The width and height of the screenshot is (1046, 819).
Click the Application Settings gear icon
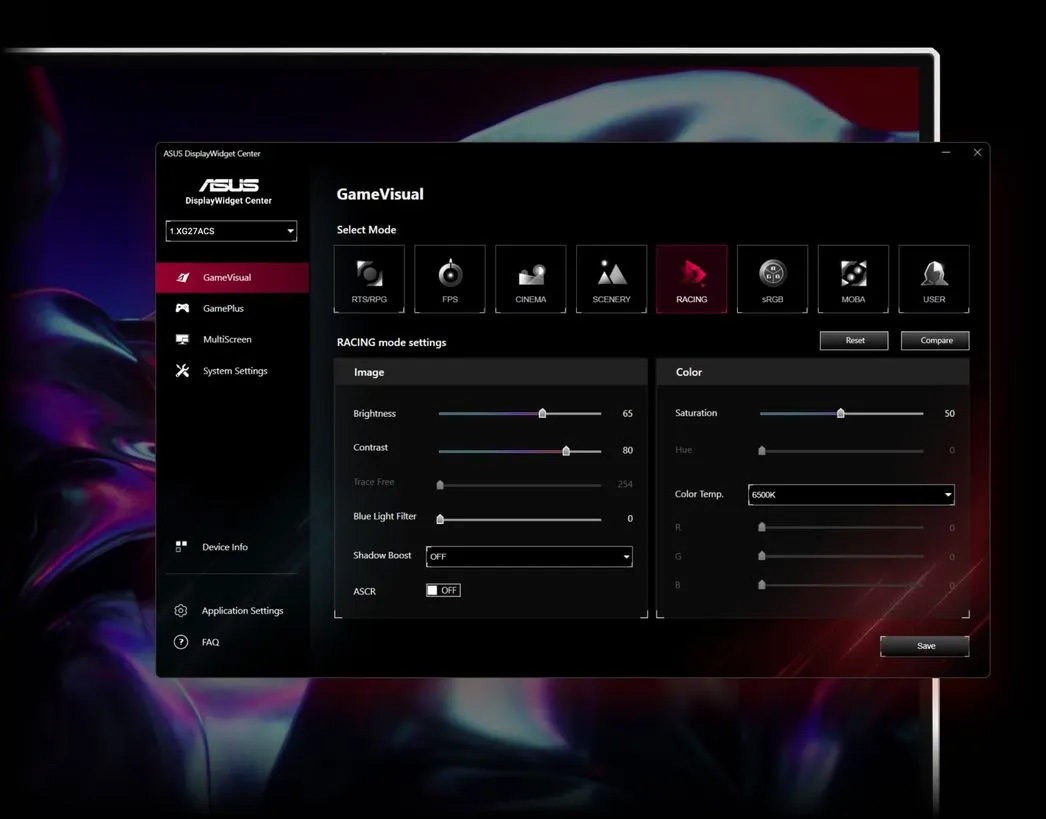tap(181, 611)
